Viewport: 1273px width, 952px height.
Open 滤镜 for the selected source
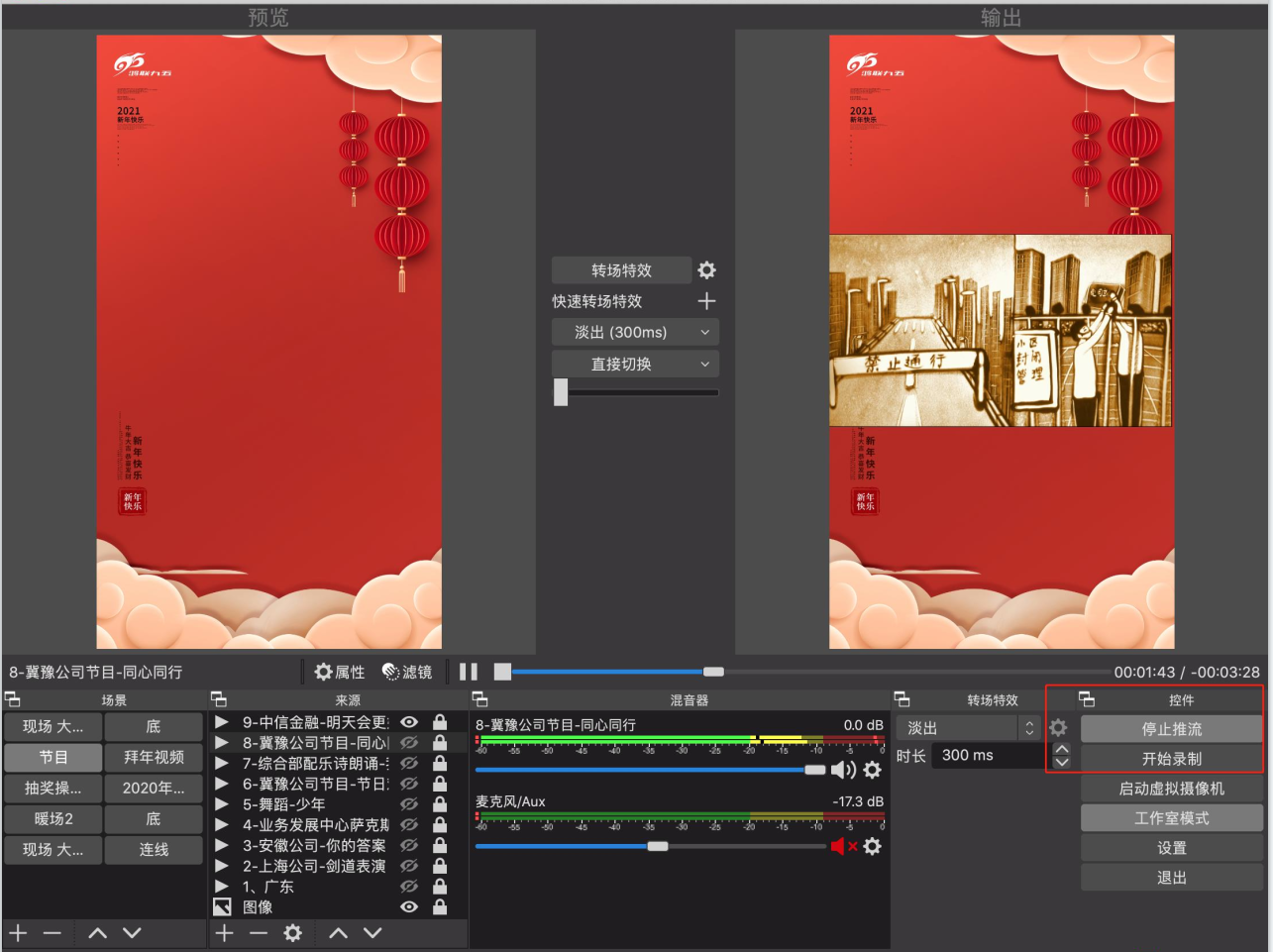coord(407,672)
